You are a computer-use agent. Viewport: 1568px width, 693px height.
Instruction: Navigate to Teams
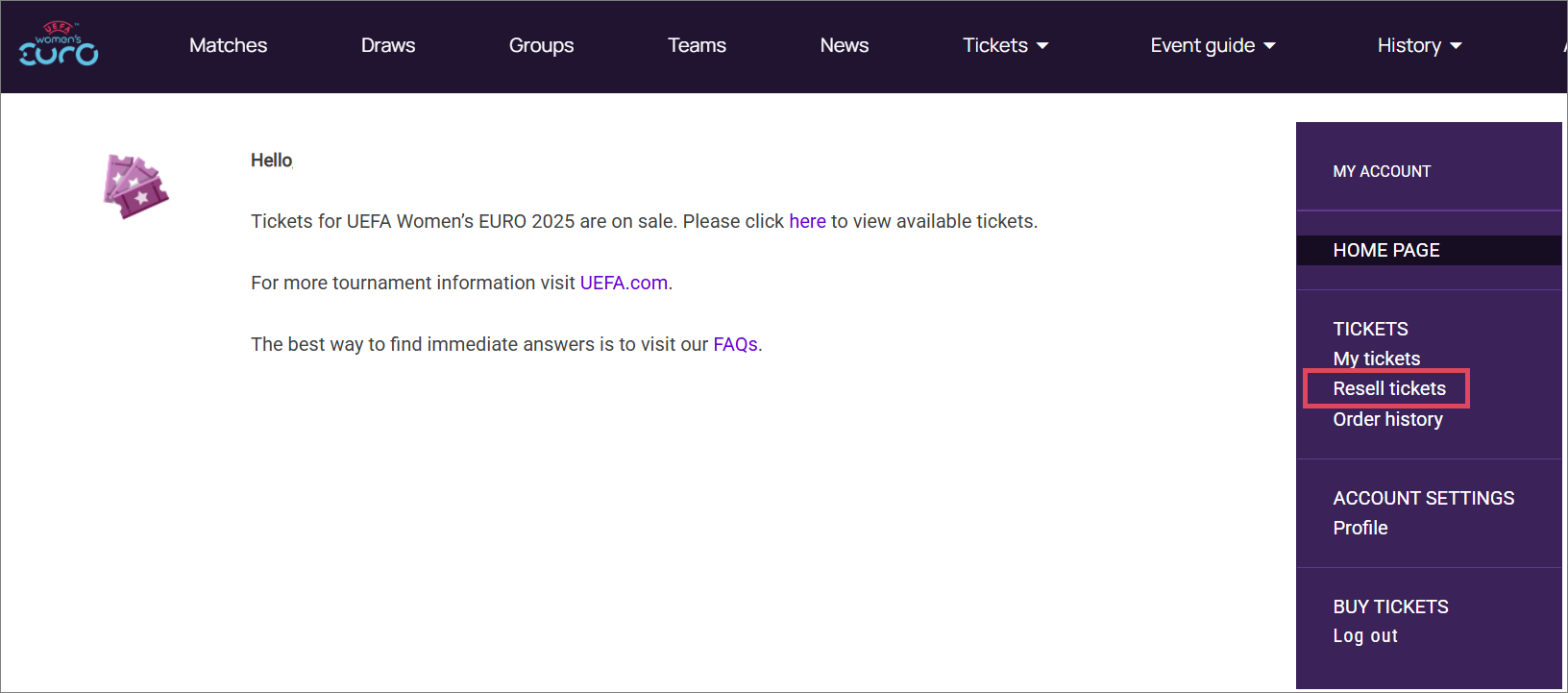coord(697,45)
